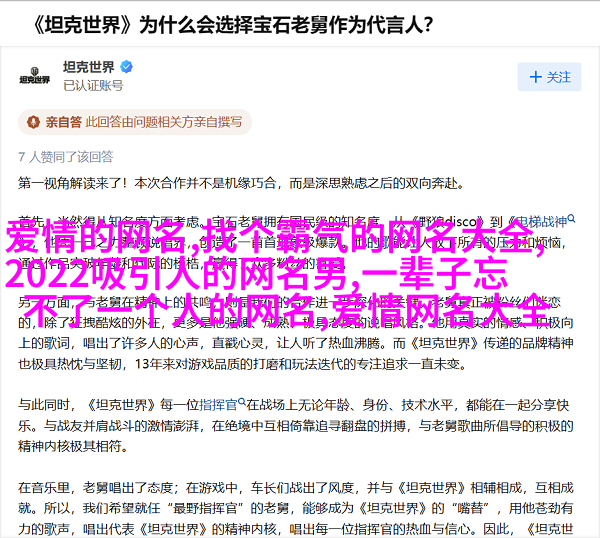Click the magnifier icon beside 电梯战神
This screenshot has height=538, width=600.
coord(571,218)
